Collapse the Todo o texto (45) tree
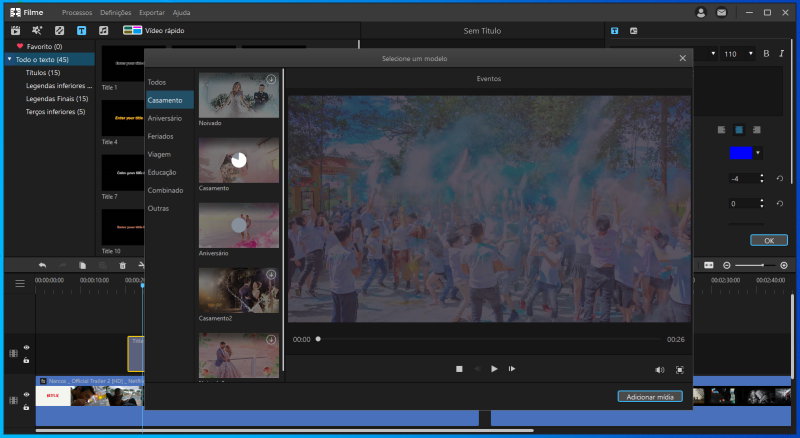This screenshot has width=800, height=438. [x=9, y=59]
